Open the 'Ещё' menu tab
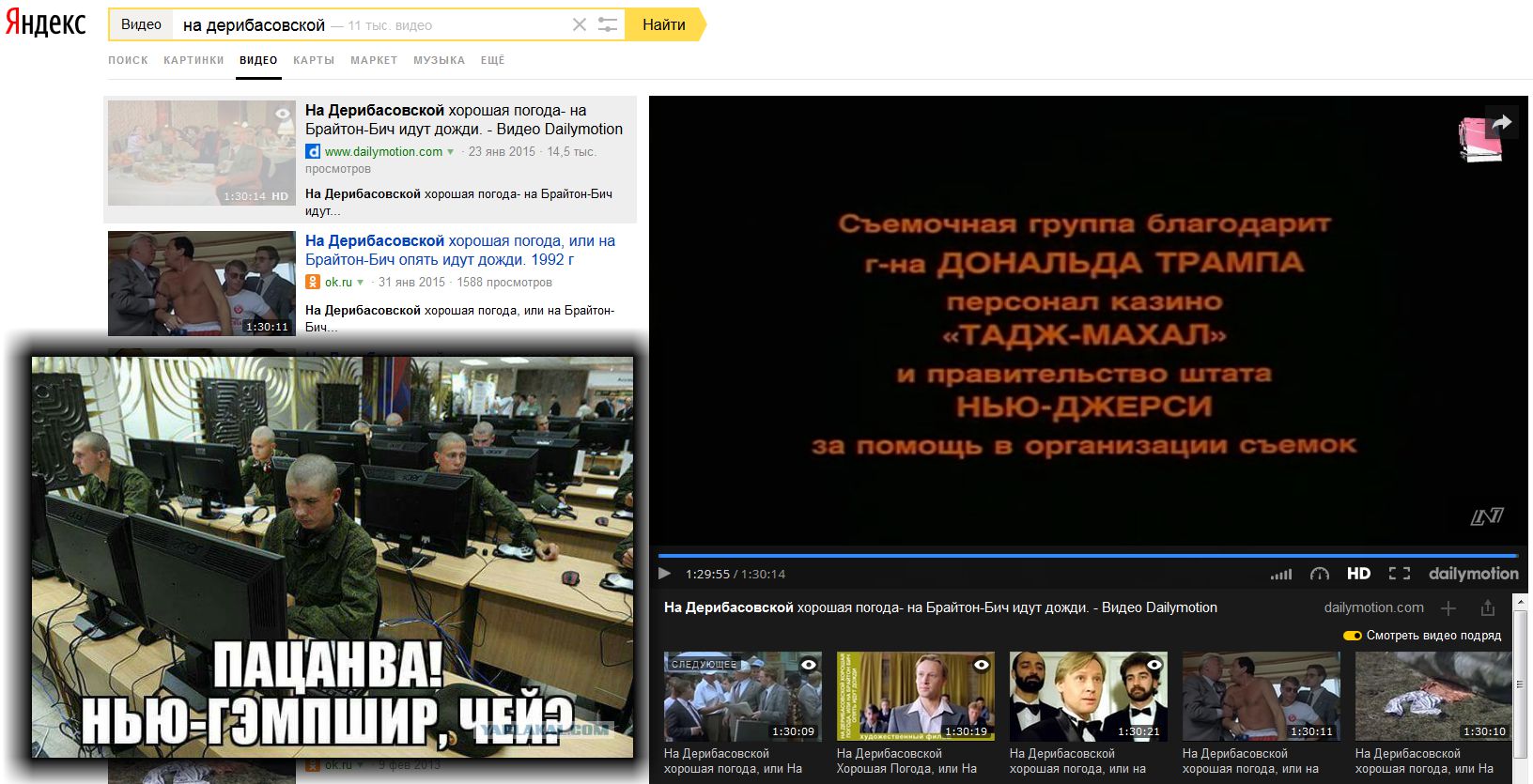Image resolution: width=1533 pixels, height=784 pixels. pos(492,60)
